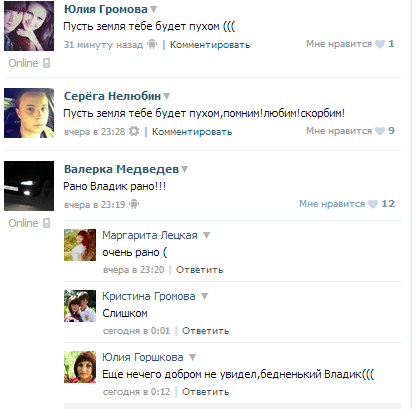Image resolution: width=412 pixels, height=409 pixels.
Task: Open Серёга Нелюбин's profile photo
Action: pyautogui.click(x=29, y=113)
